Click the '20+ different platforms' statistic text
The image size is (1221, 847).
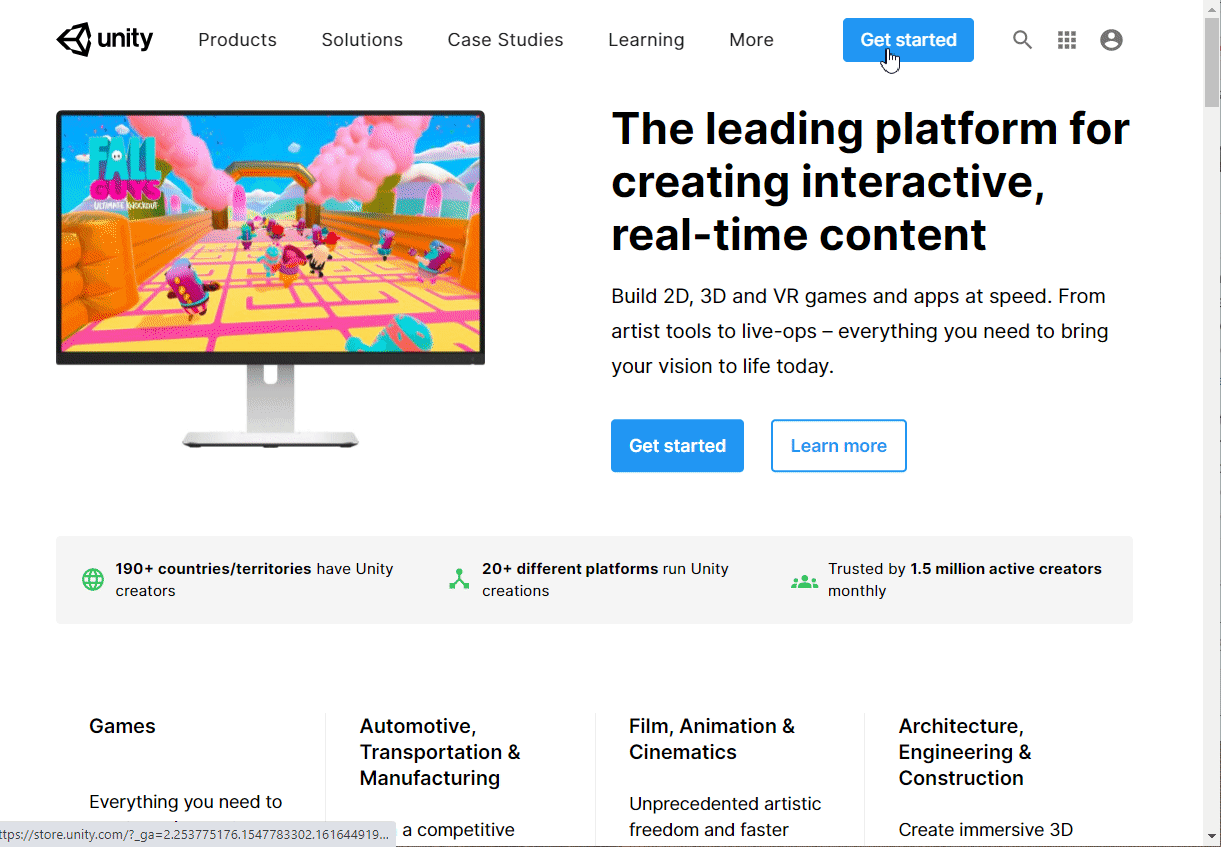coord(570,569)
